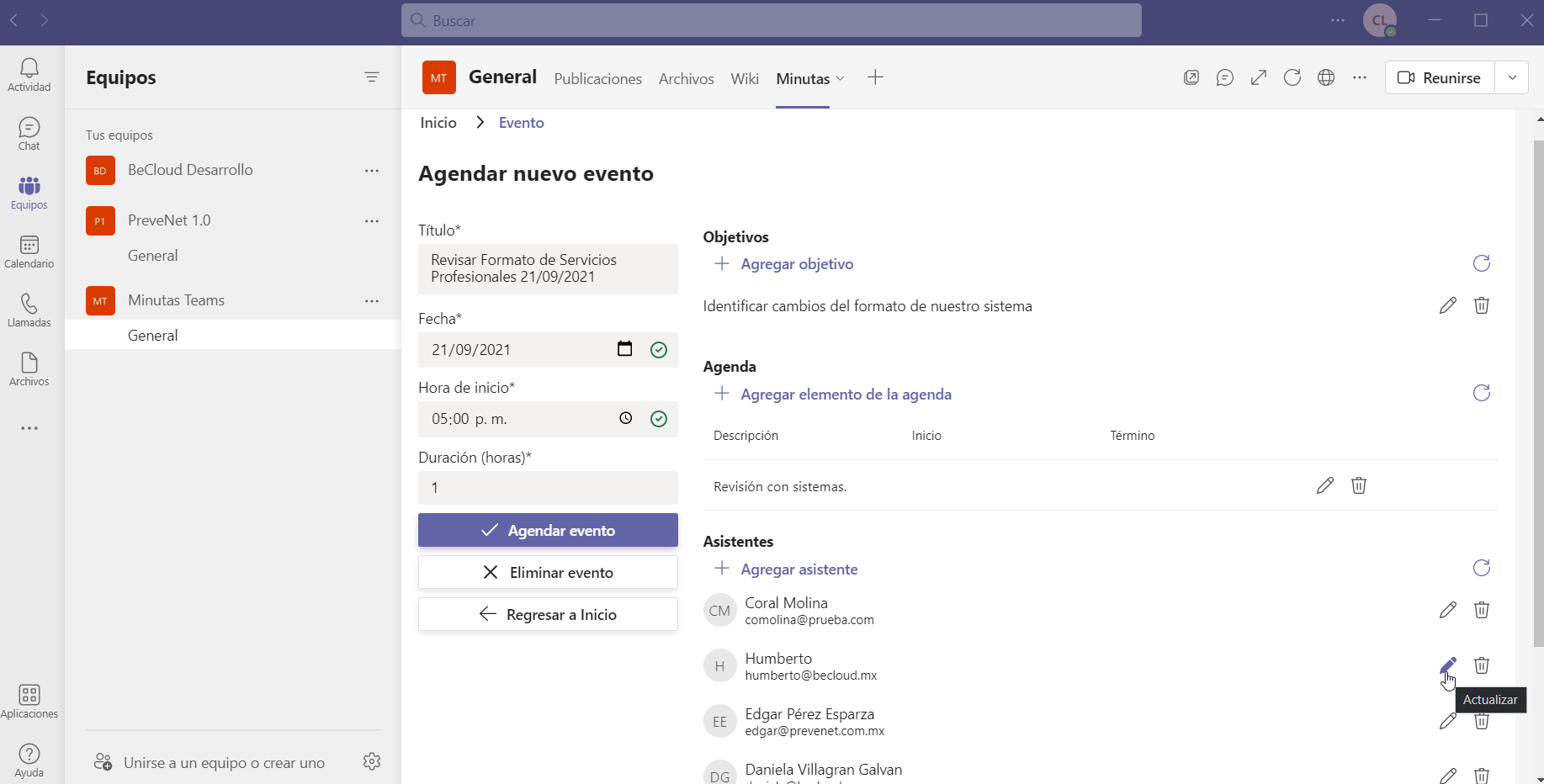Edit attendee Humberto

tap(1447, 665)
